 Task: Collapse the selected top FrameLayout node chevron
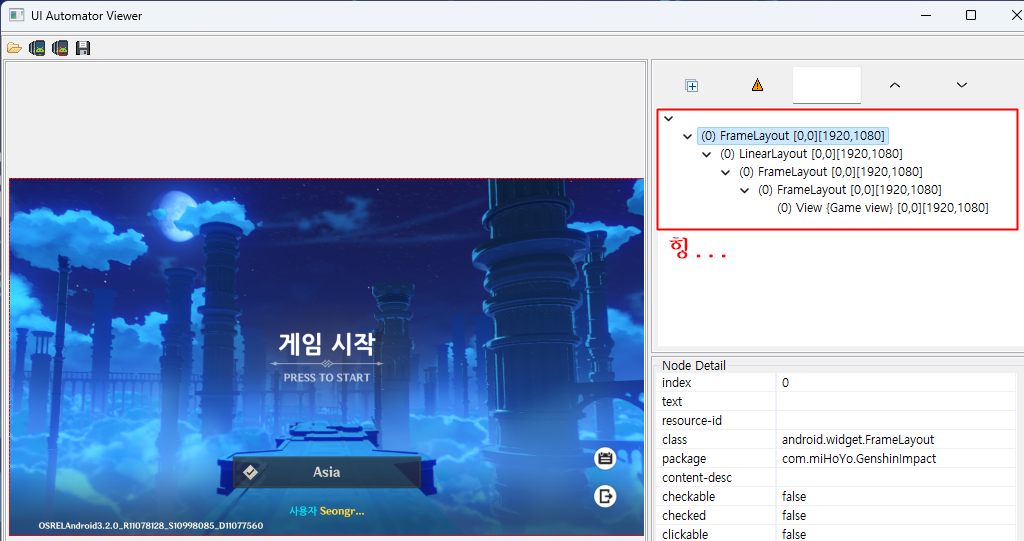(x=687, y=137)
